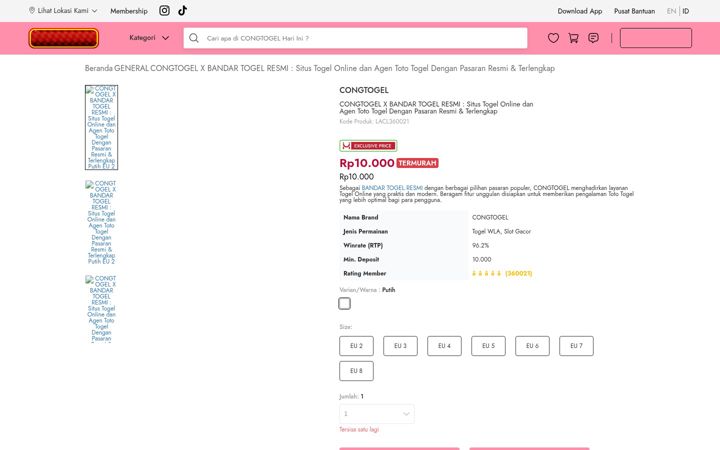Switch language to EN
The image size is (720, 450).
pyautogui.click(x=671, y=11)
